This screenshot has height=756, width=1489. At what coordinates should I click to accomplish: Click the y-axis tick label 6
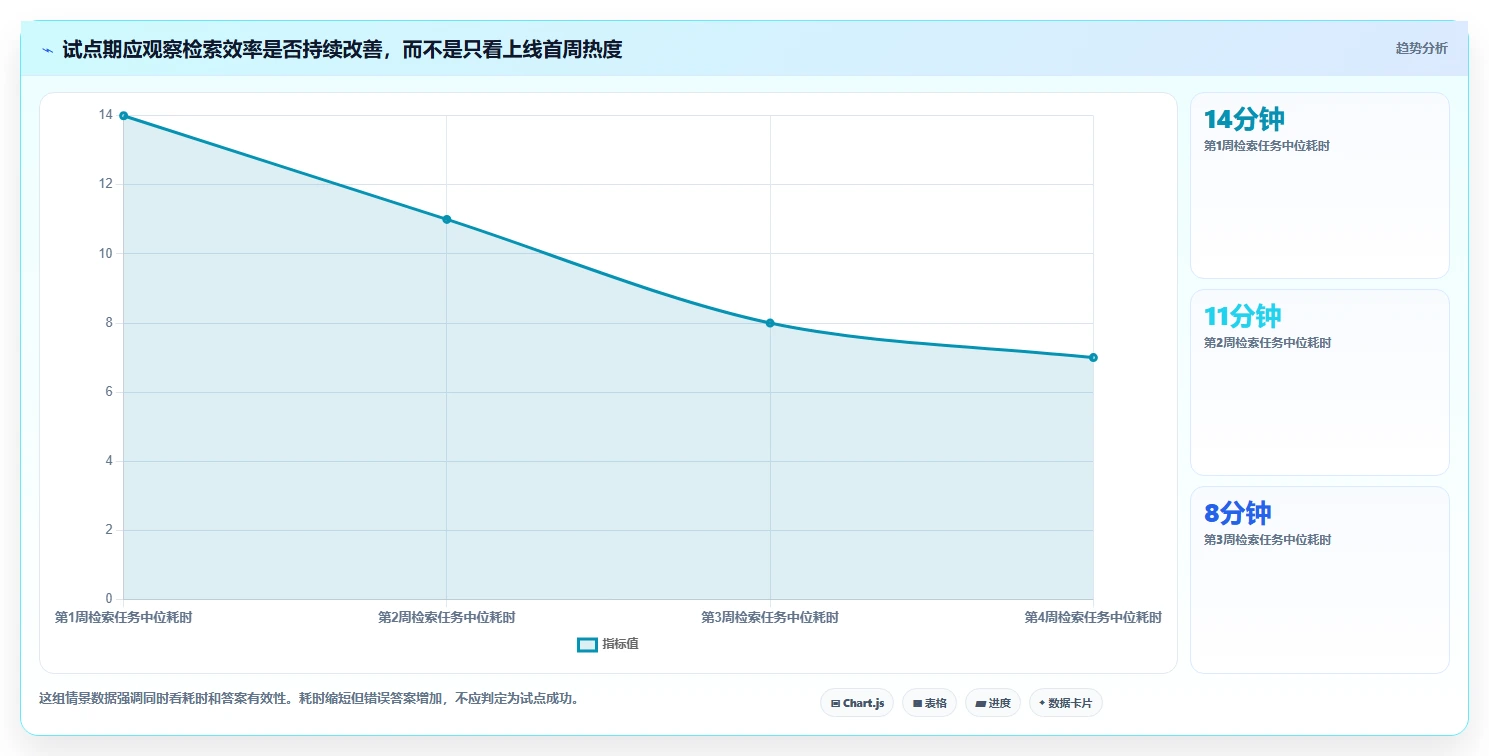(109, 392)
